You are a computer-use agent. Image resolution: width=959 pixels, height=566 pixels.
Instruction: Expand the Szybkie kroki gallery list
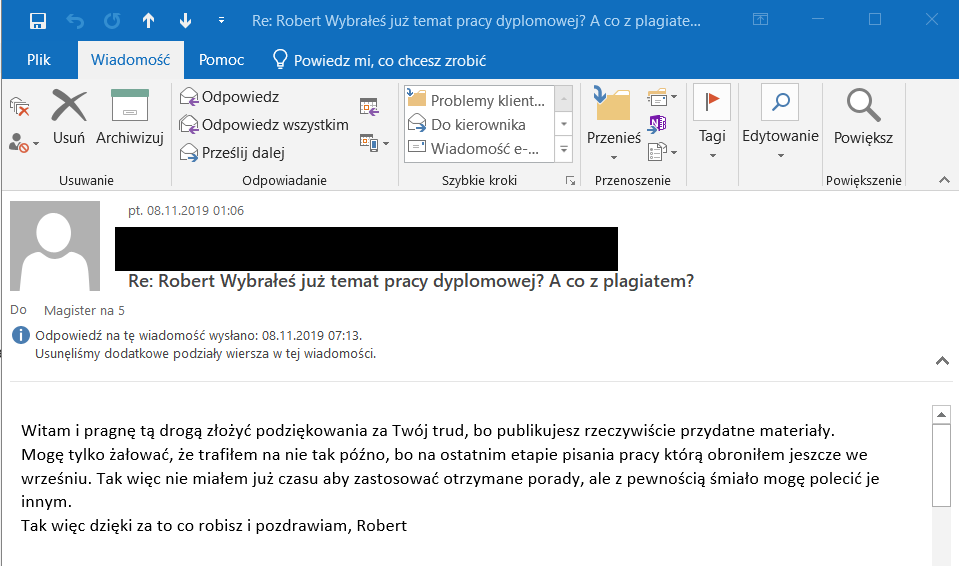point(564,150)
